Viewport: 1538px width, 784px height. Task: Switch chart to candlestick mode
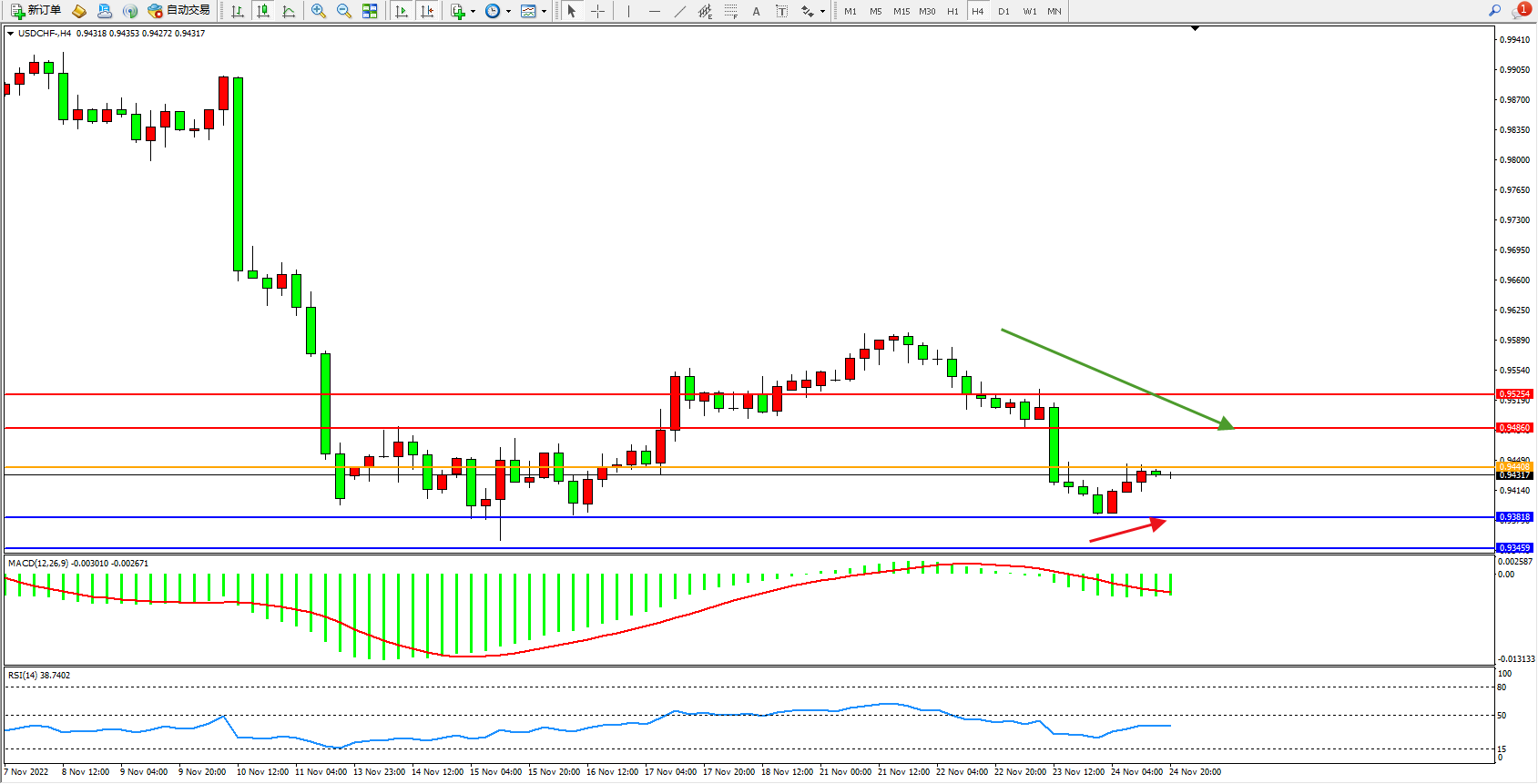[x=263, y=11]
